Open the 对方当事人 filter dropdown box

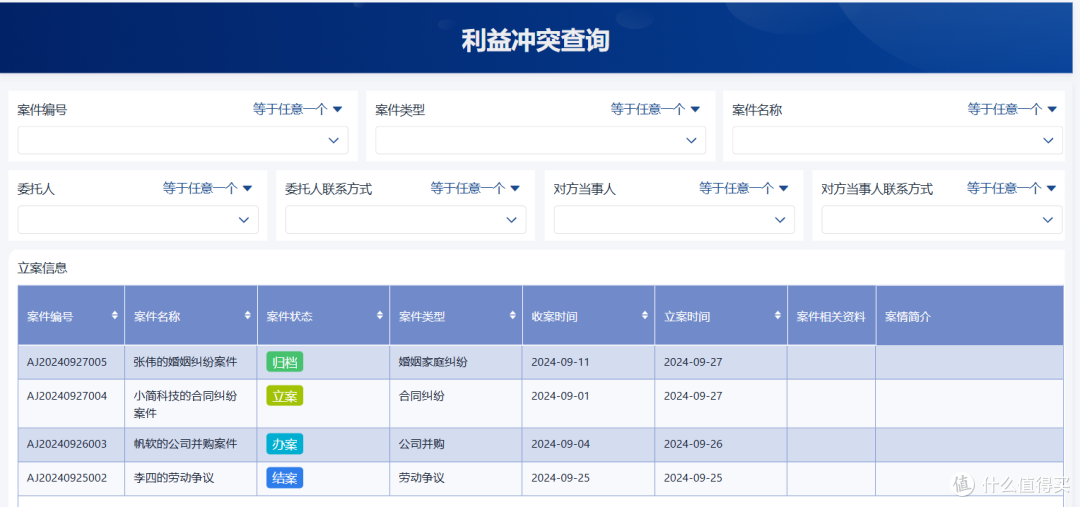tap(674, 220)
